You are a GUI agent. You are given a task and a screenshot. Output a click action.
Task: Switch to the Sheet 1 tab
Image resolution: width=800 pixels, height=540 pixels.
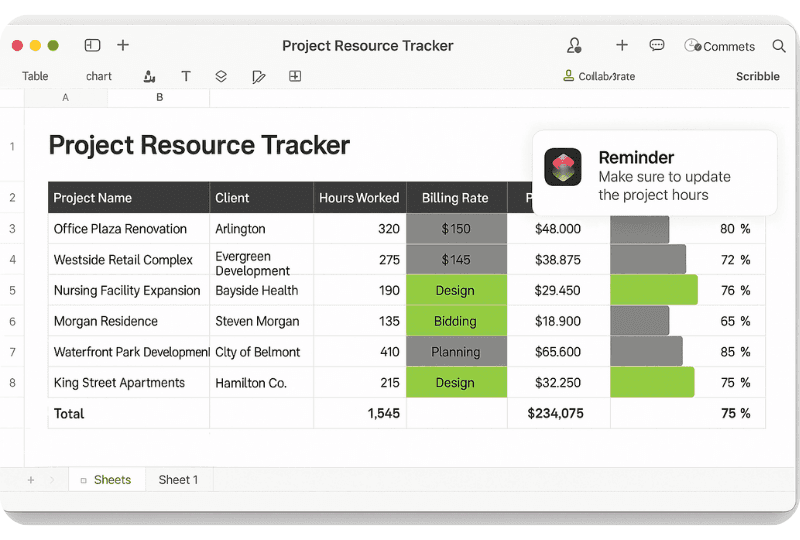(179, 480)
